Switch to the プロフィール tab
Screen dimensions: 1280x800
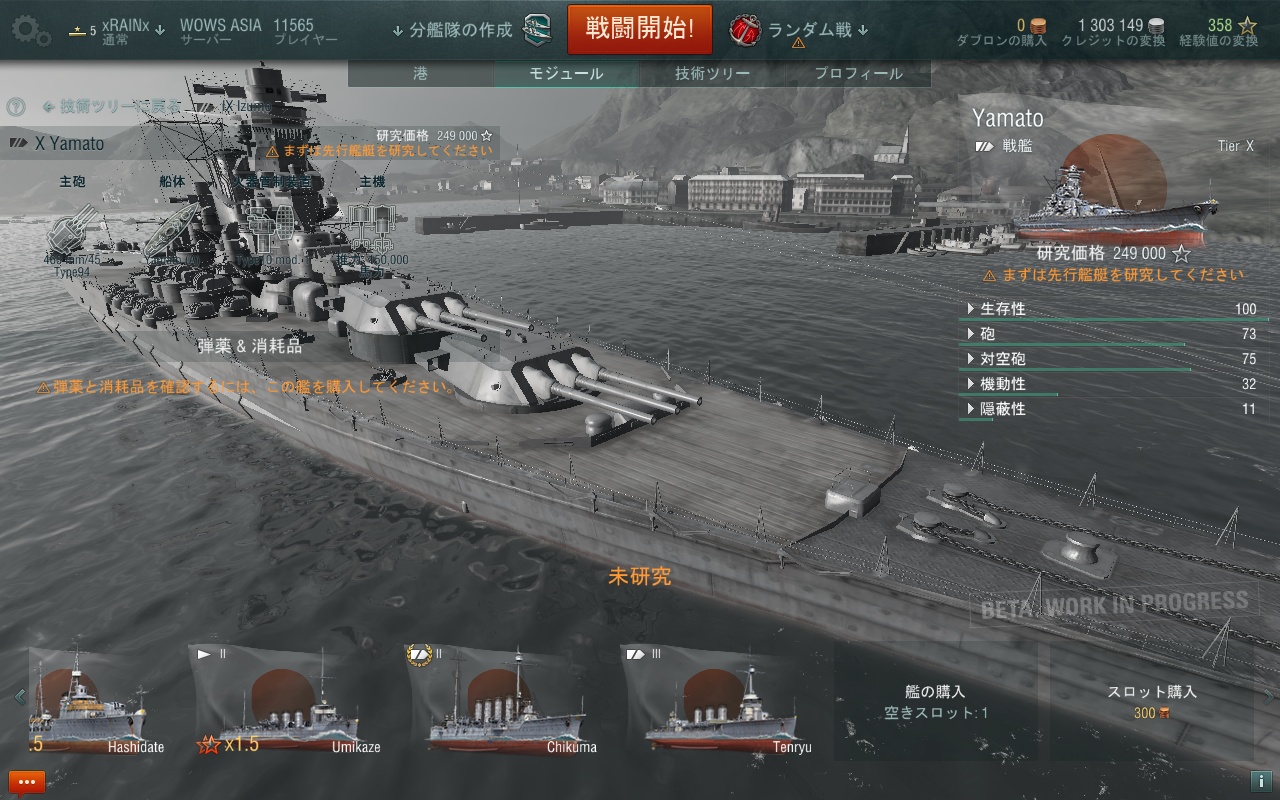click(858, 74)
